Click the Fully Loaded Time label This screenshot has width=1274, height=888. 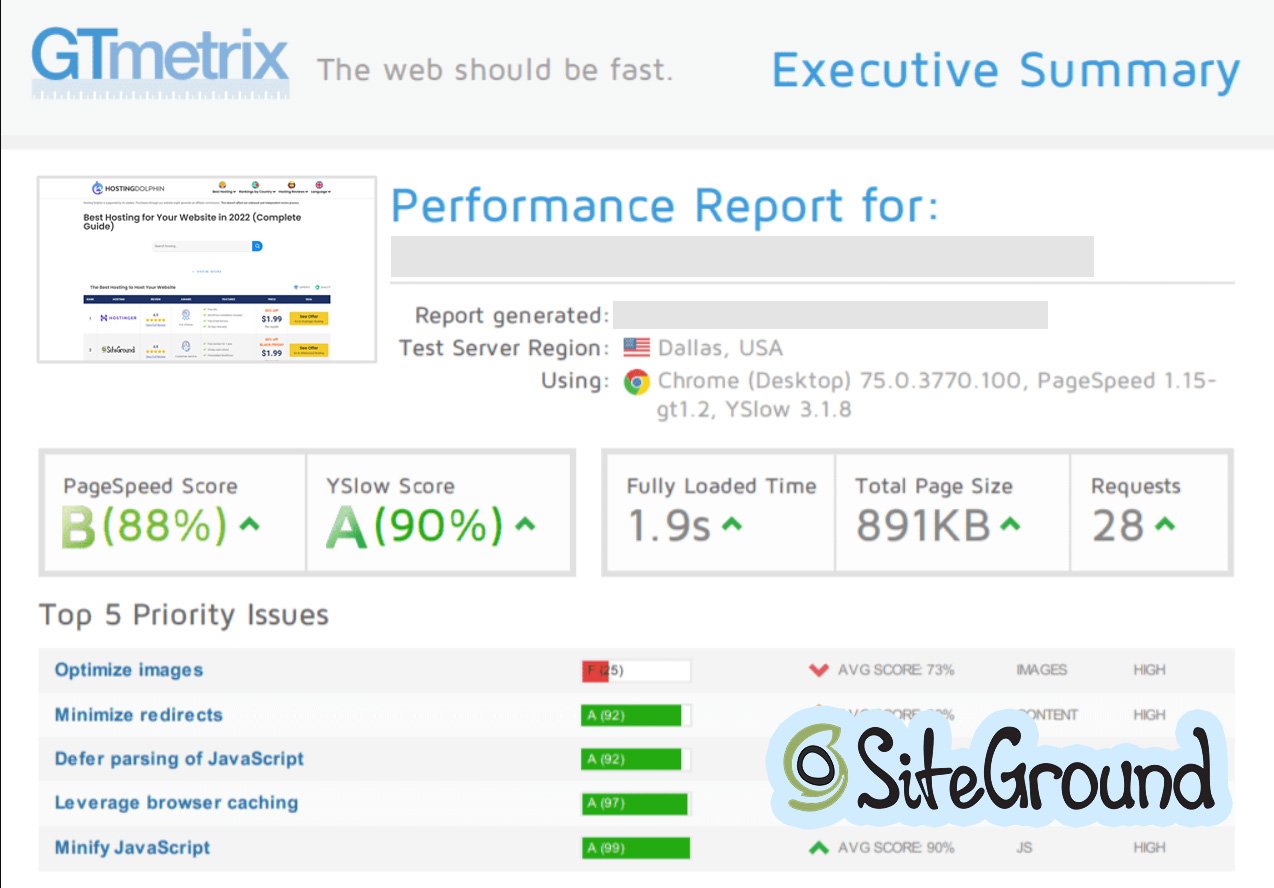click(x=722, y=486)
